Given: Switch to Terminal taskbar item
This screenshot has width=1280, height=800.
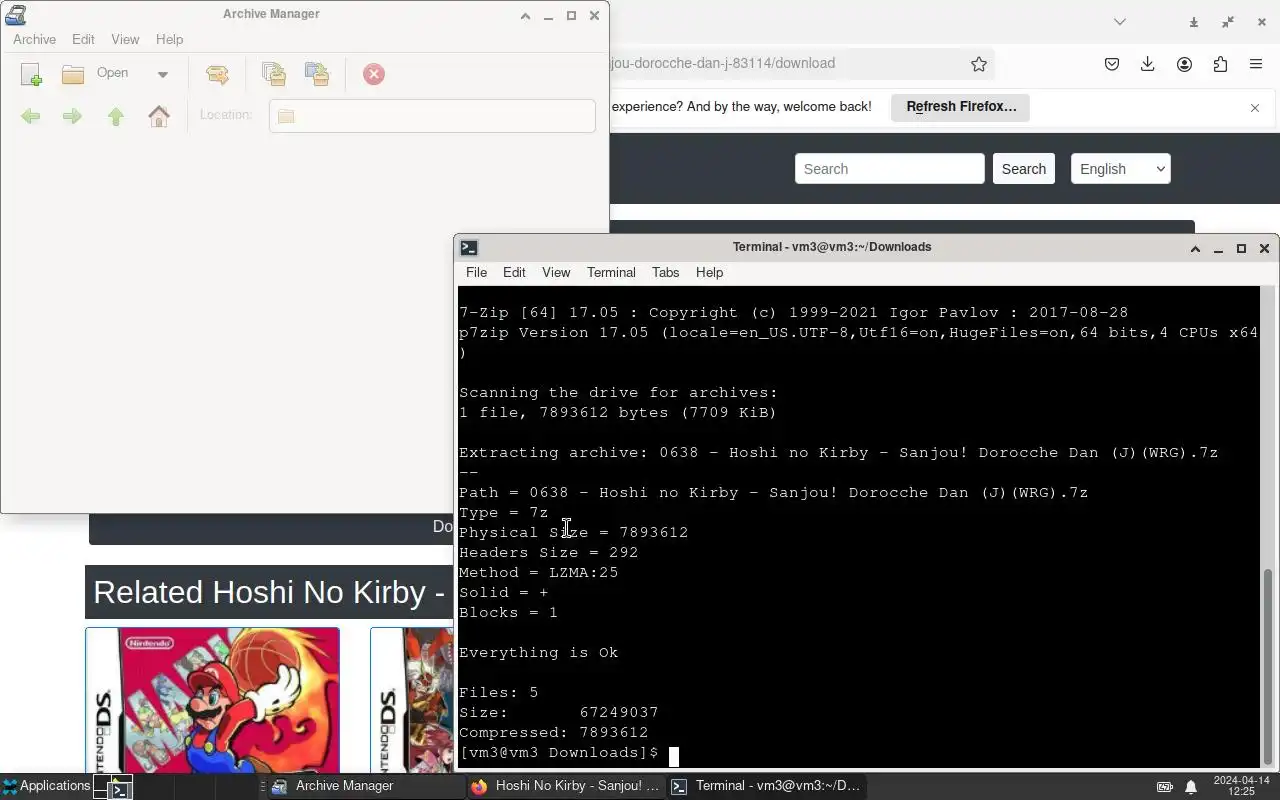Looking at the screenshot, I should [x=766, y=786].
